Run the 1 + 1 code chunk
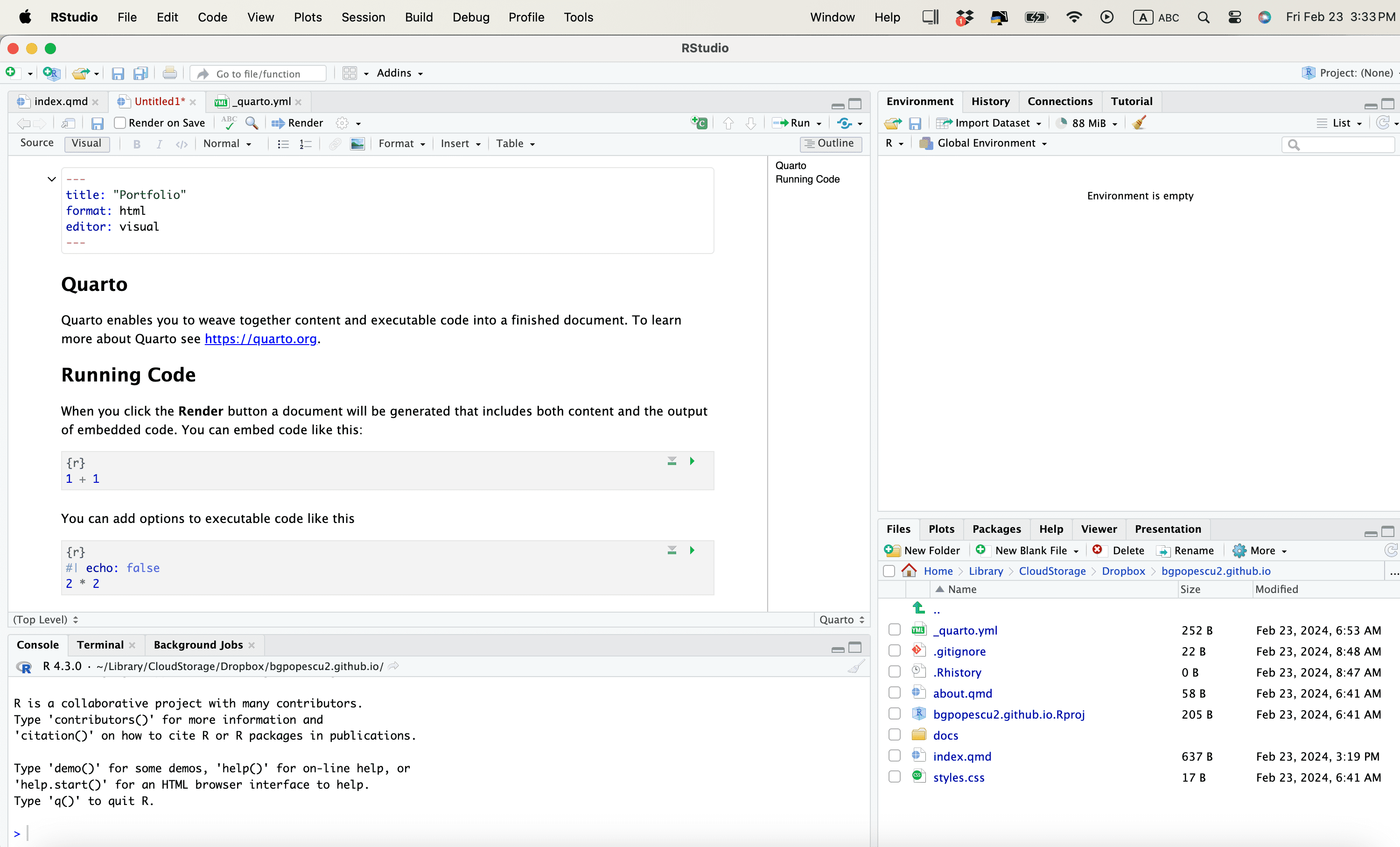Viewport: 1400px width, 847px height. point(692,461)
